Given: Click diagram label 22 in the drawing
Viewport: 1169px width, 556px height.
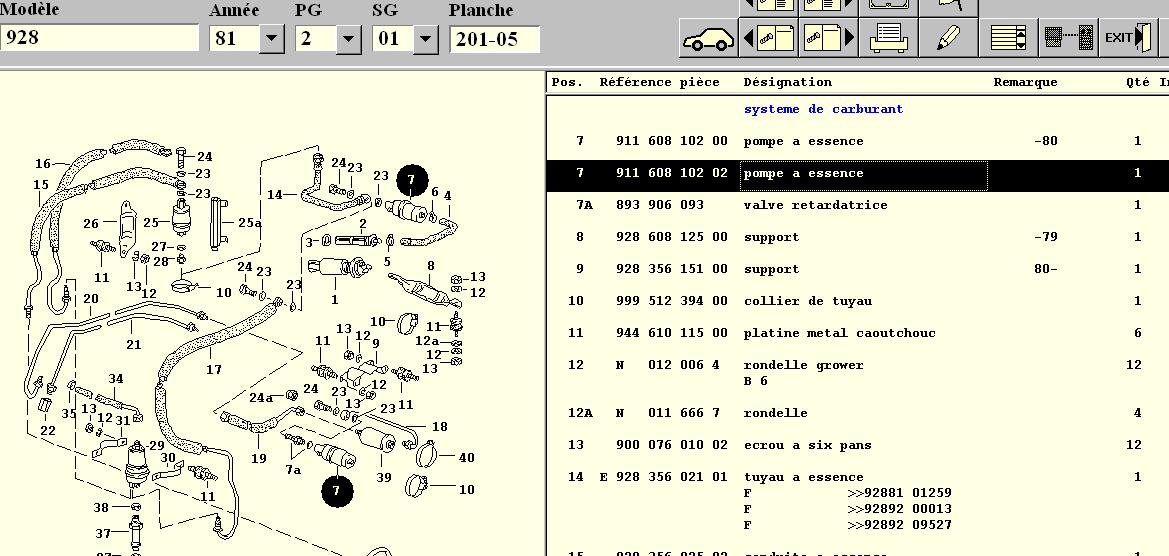Looking at the screenshot, I should coord(48,431).
